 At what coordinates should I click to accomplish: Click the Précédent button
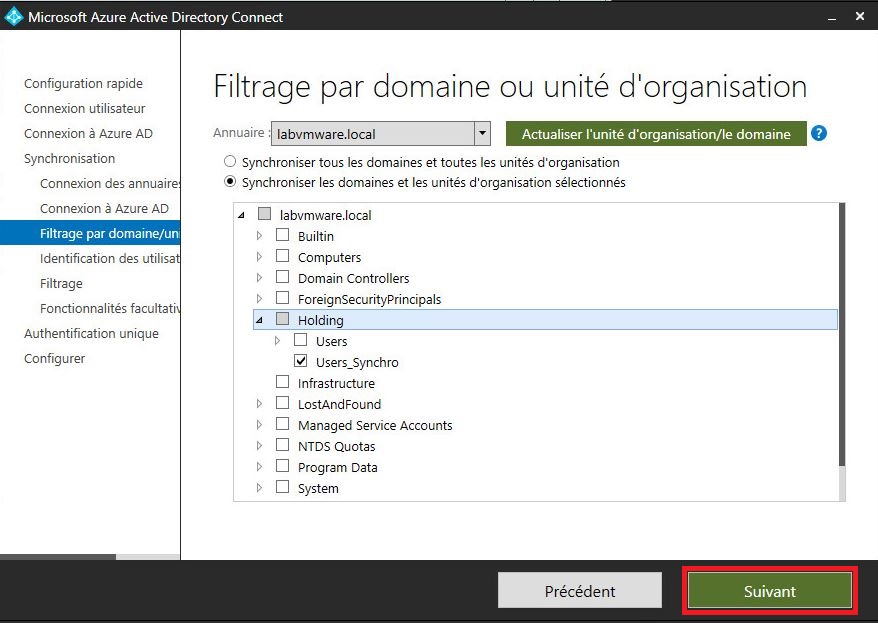pos(580,591)
